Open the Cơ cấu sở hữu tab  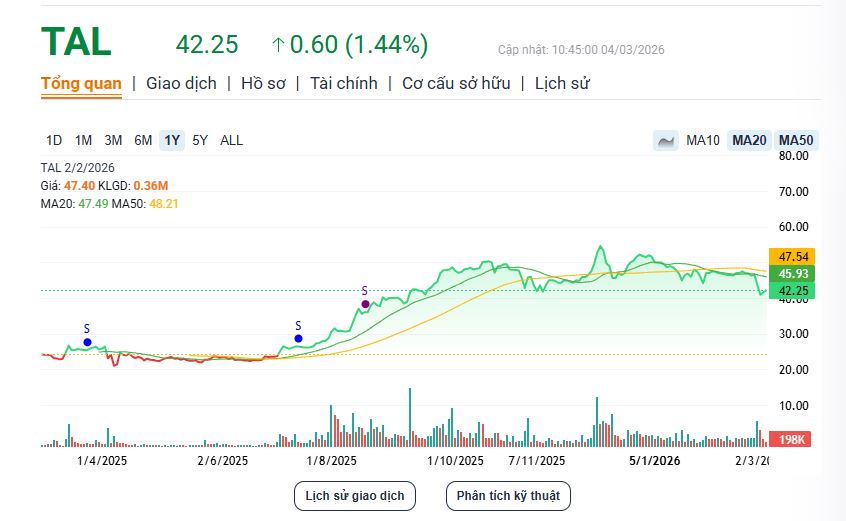point(456,84)
